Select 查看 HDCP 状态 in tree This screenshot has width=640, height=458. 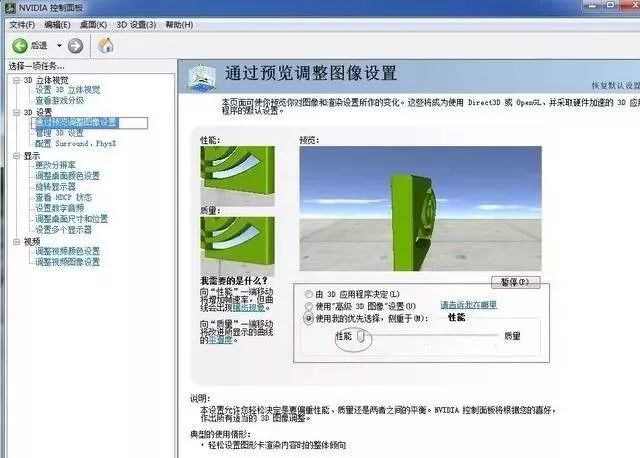pyautogui.click(x=64, y=198)
